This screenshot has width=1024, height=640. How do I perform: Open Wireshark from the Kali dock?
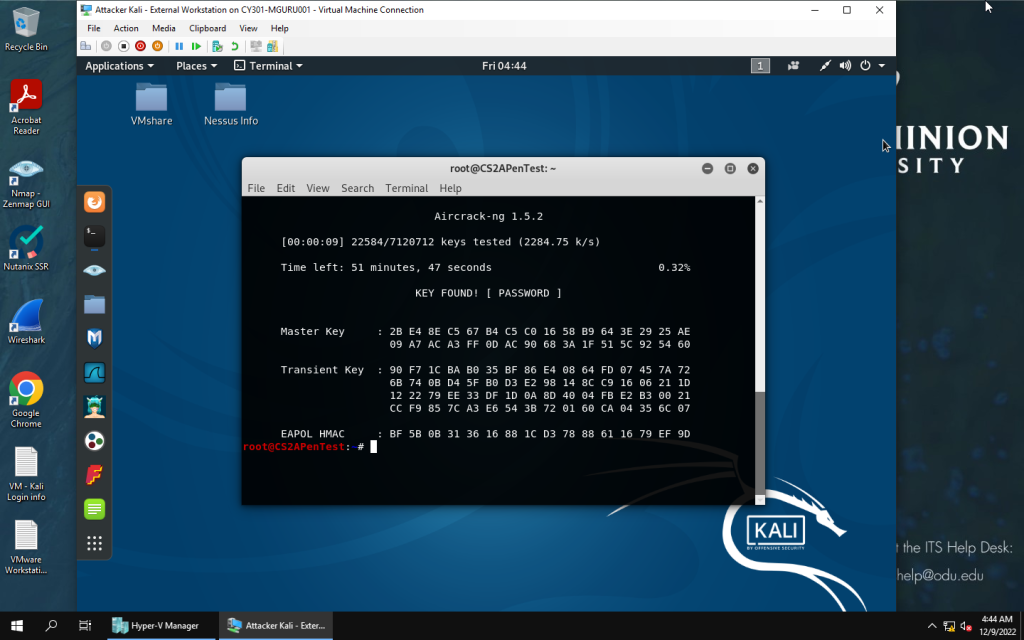(x=95, y=373)
